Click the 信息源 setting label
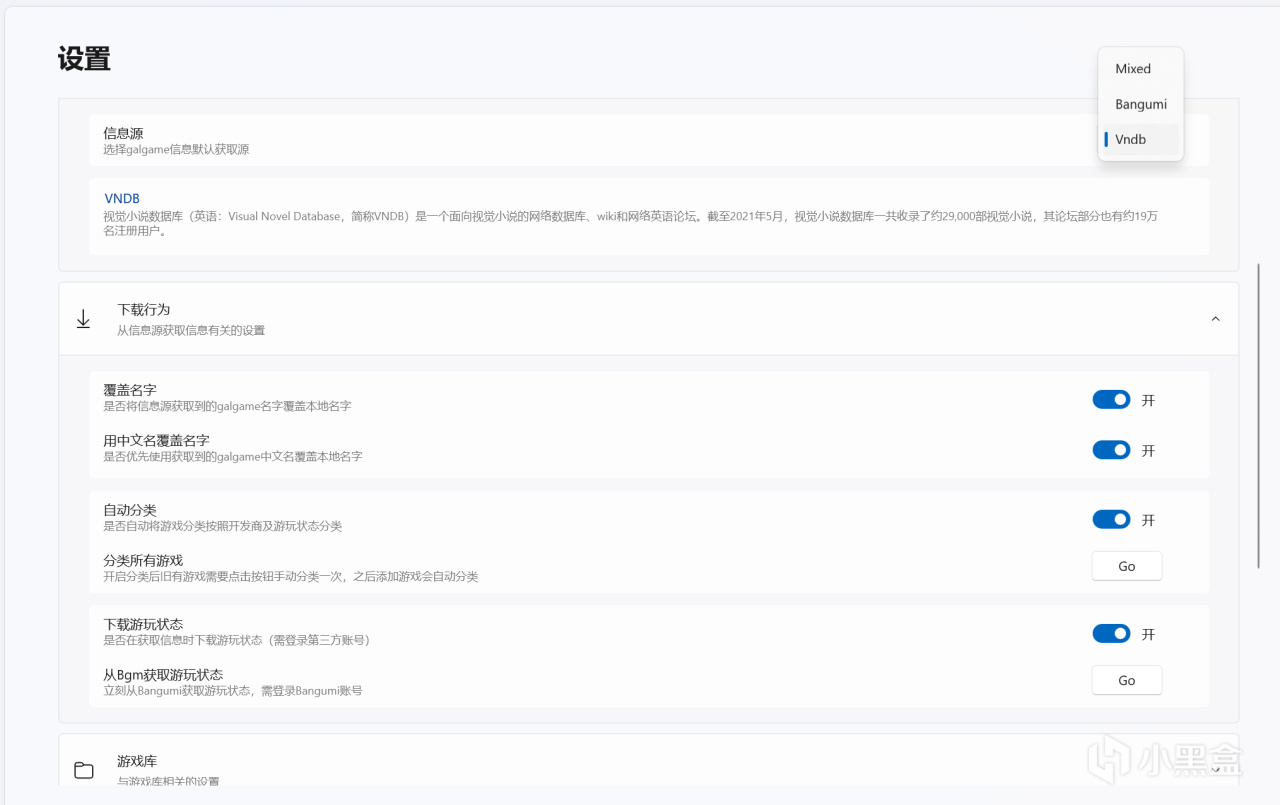This screenshot has width=1280, height=805. (x=123, y=132)
